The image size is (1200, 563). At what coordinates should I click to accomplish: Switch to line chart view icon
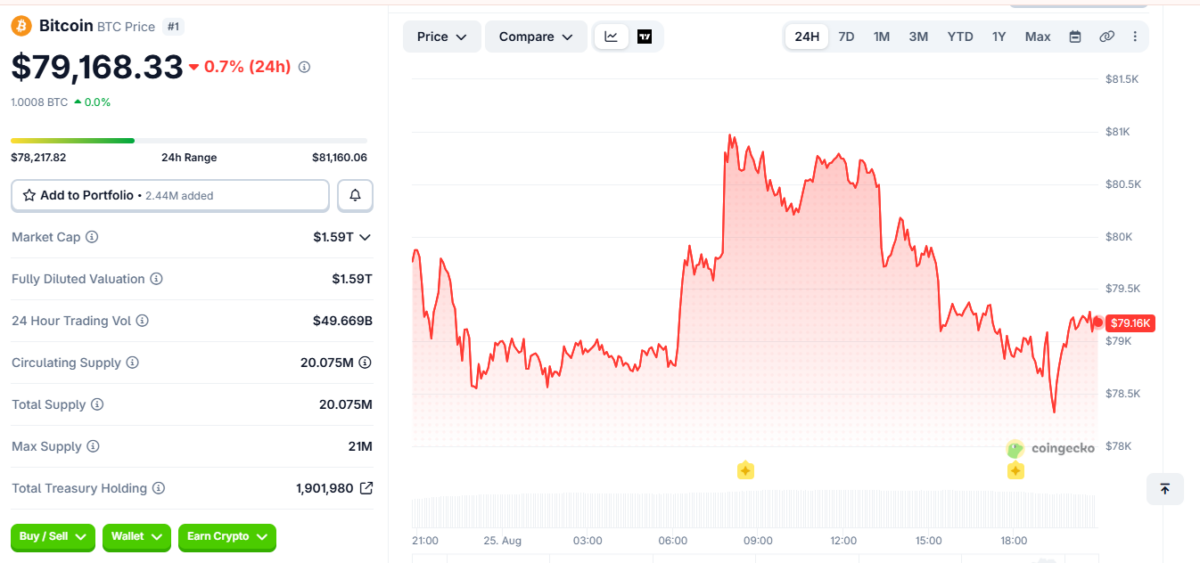point(611,37)
